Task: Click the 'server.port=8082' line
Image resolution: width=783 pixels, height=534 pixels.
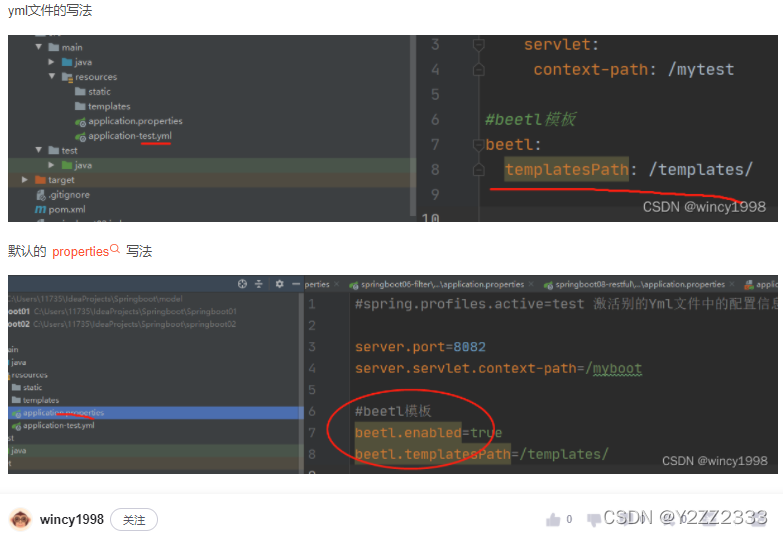Action: [420, 347]
